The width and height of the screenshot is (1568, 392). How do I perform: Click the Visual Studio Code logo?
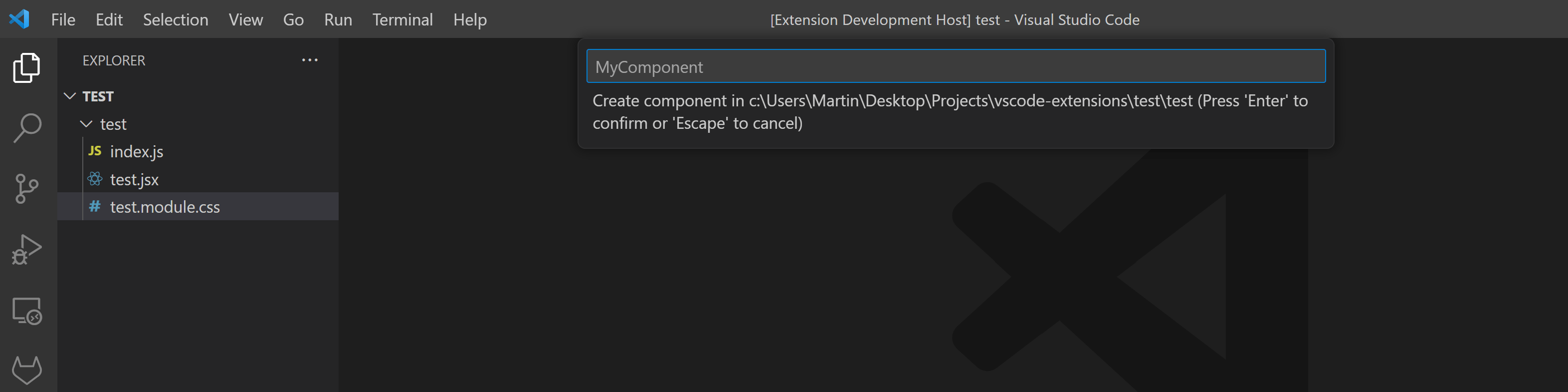[20, 19]
